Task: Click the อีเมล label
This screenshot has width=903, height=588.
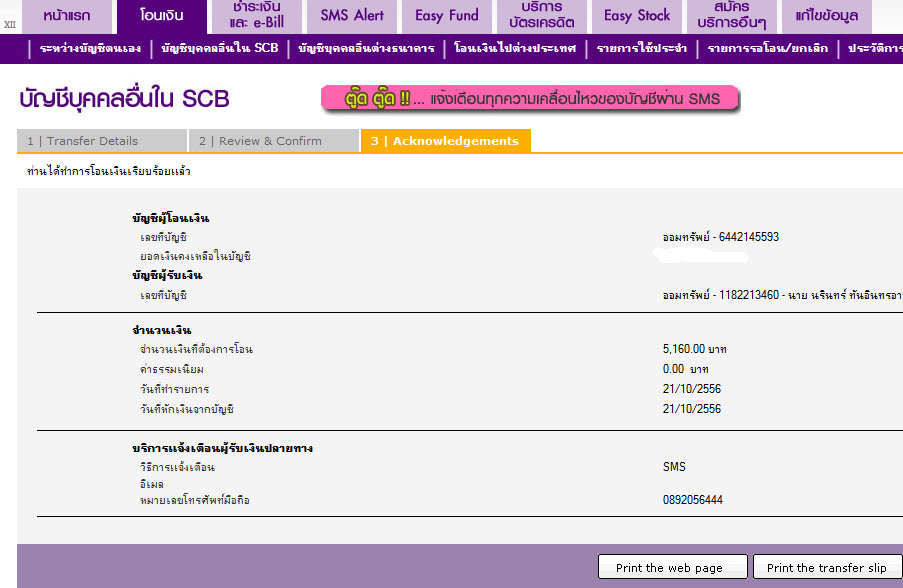Action: 151,484
